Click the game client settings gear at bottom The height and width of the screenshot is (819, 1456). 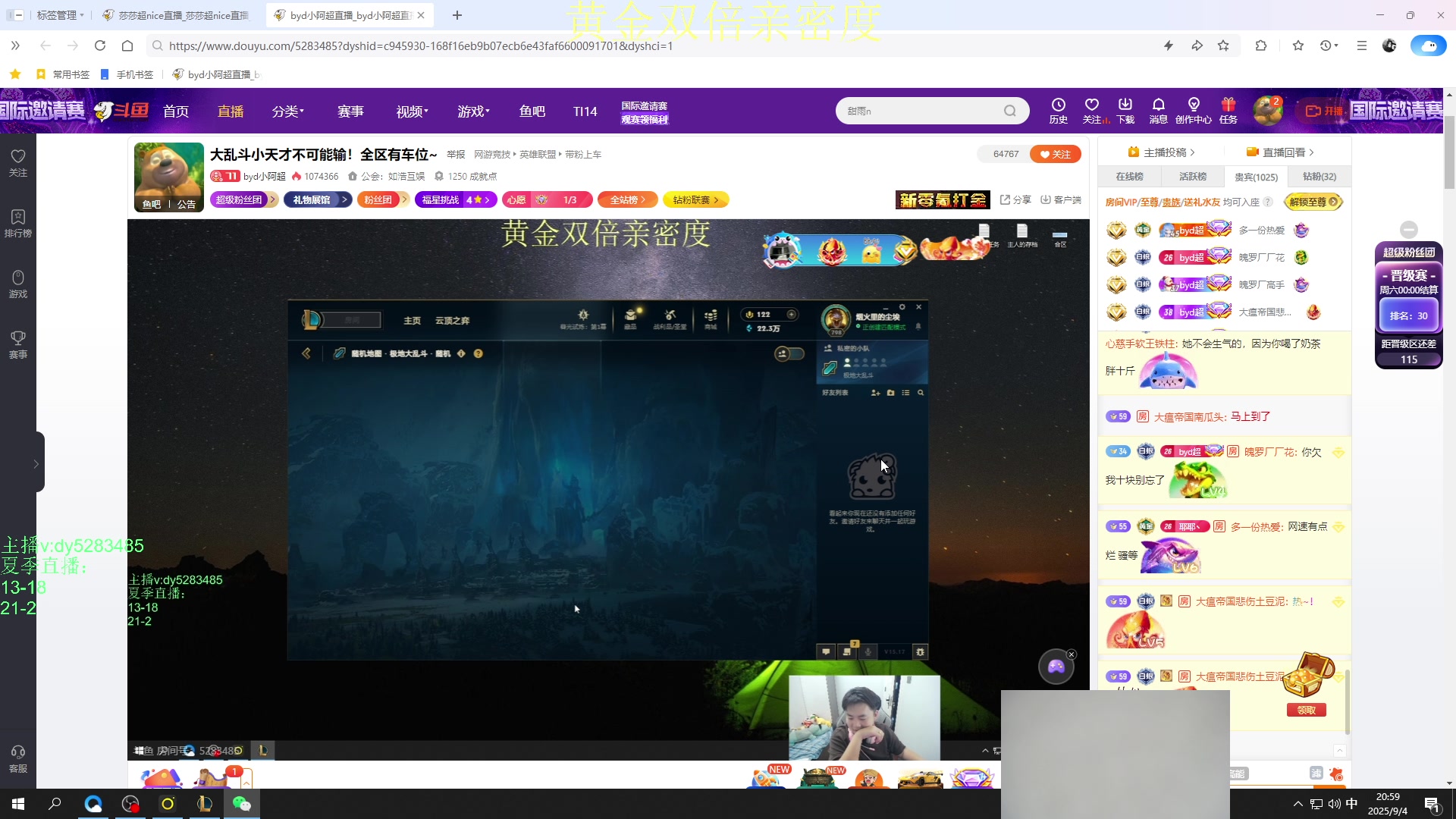(921, 651)
